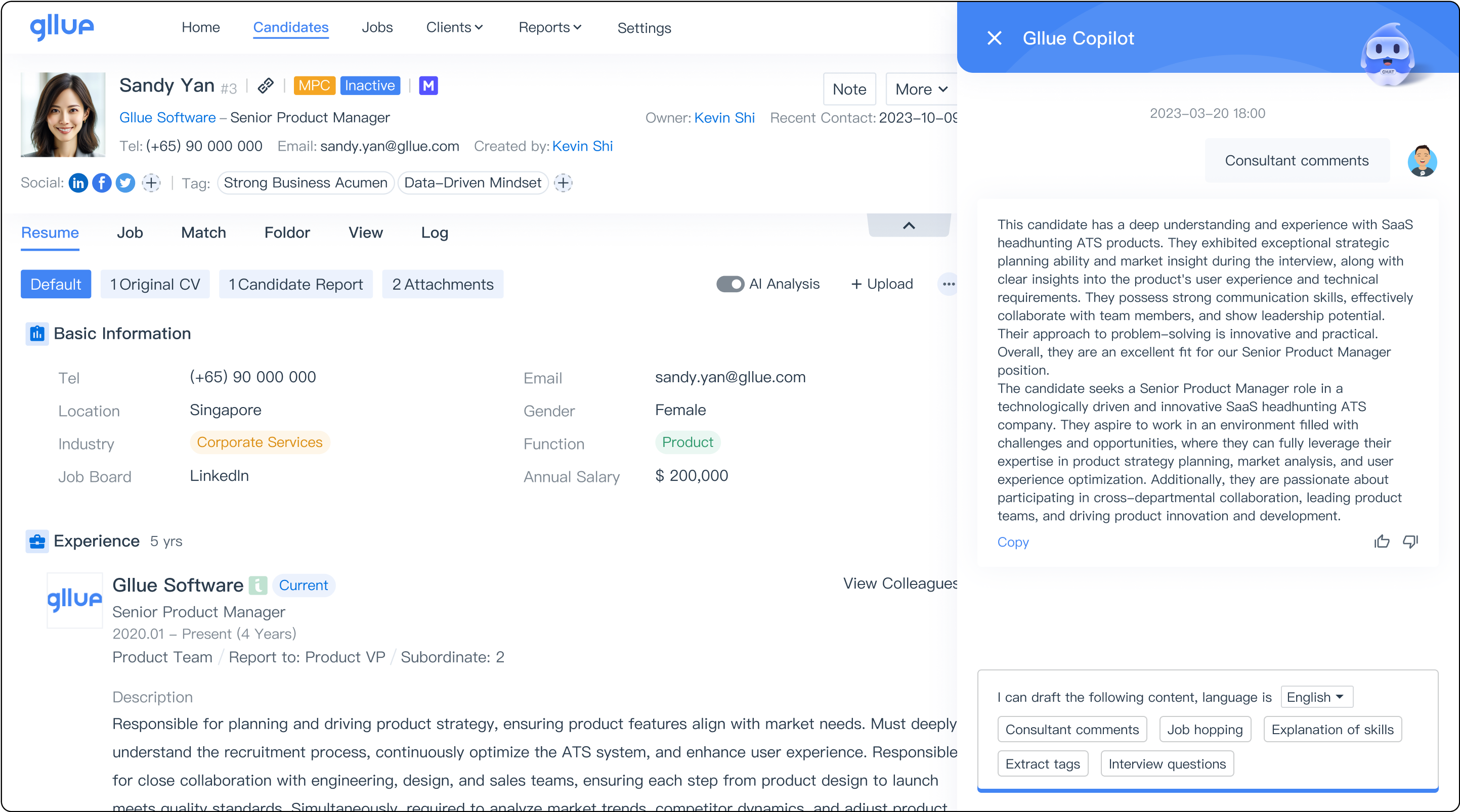Open the Twitter social icon
Viewport: 1460px width, 812px height.
(x=125, y=183)
